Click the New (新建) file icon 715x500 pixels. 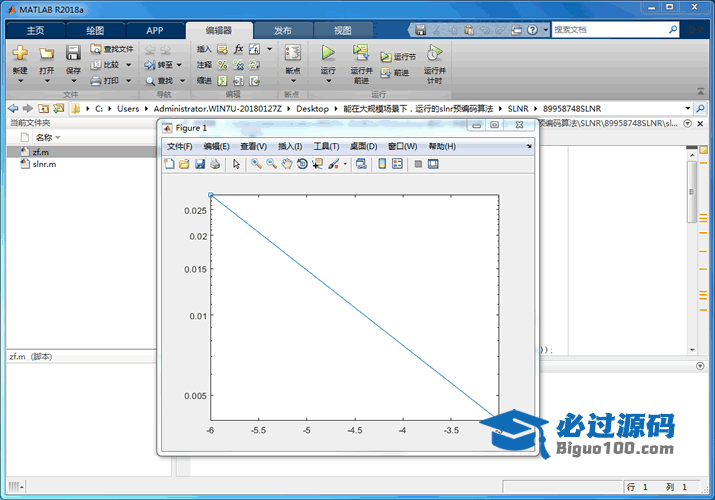[20, 53]
